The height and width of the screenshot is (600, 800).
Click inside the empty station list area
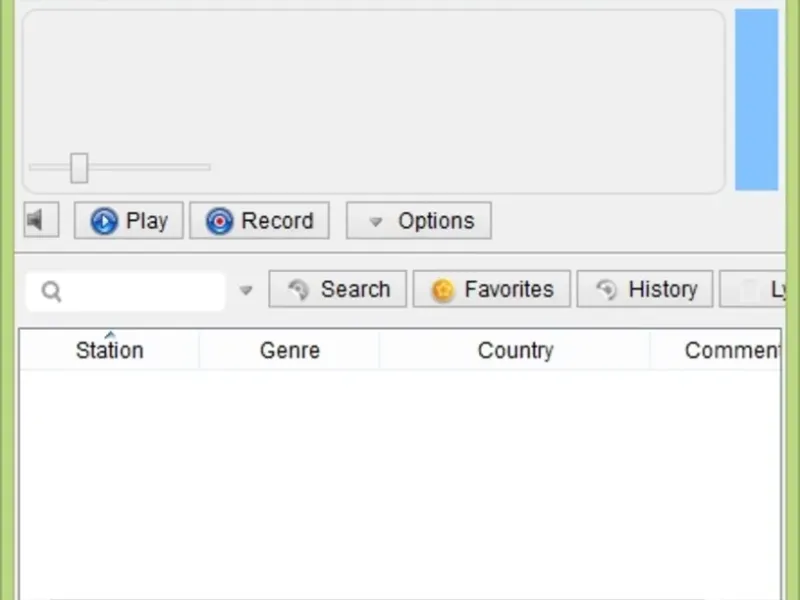tap(400, 480)
